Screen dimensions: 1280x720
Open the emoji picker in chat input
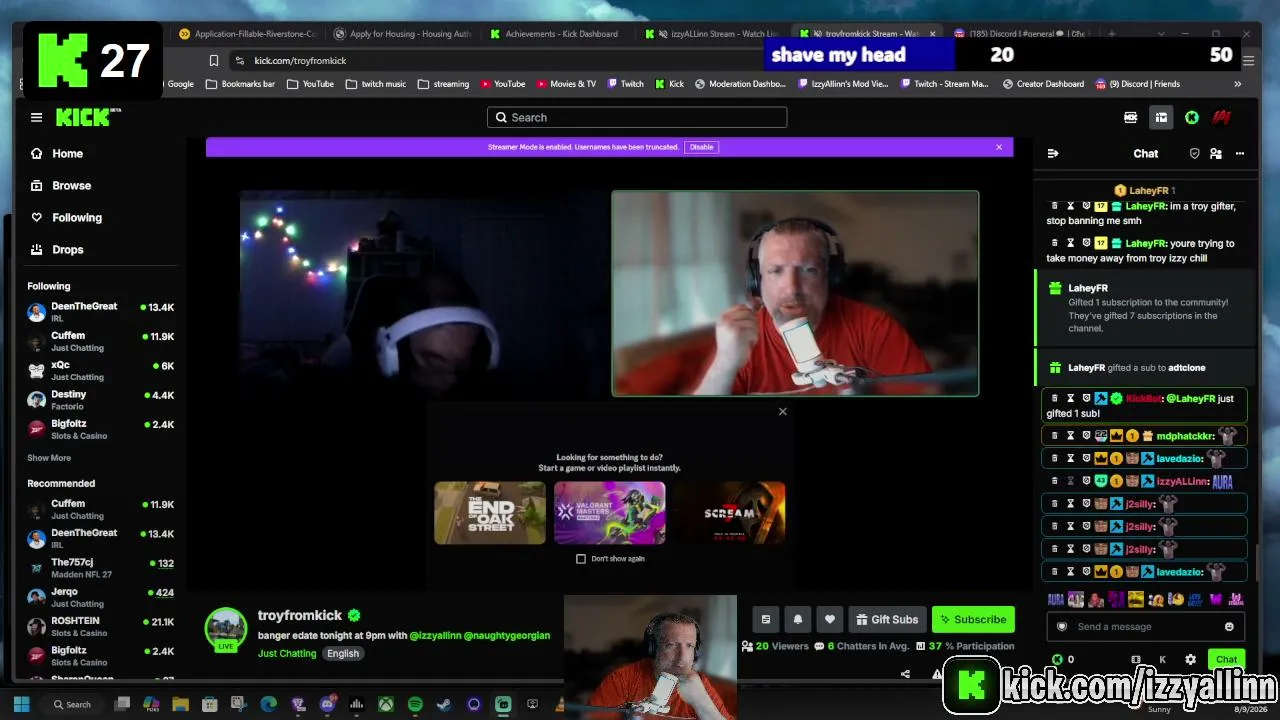[1229, 627]
